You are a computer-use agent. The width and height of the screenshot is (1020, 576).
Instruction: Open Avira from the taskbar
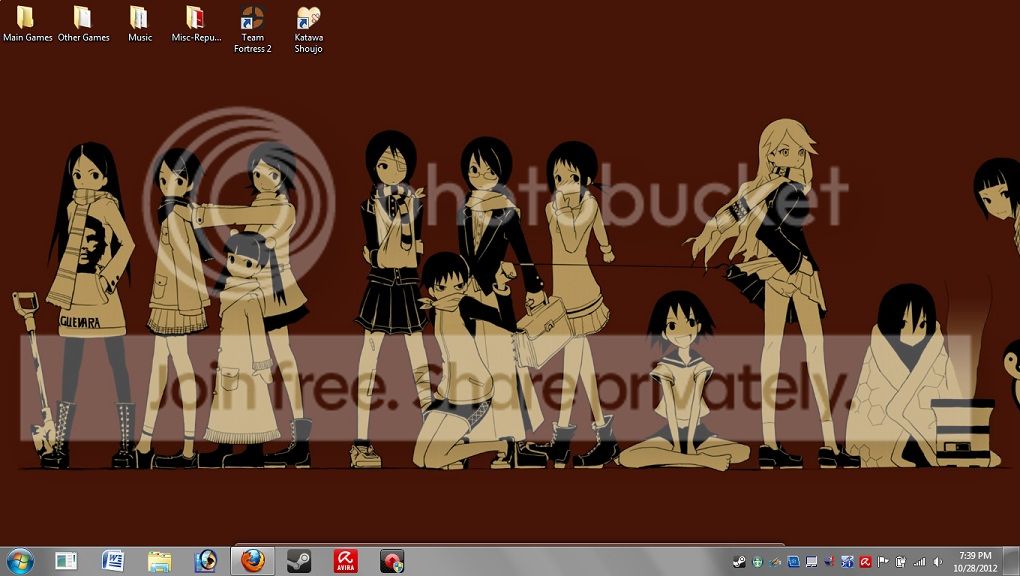345,561
